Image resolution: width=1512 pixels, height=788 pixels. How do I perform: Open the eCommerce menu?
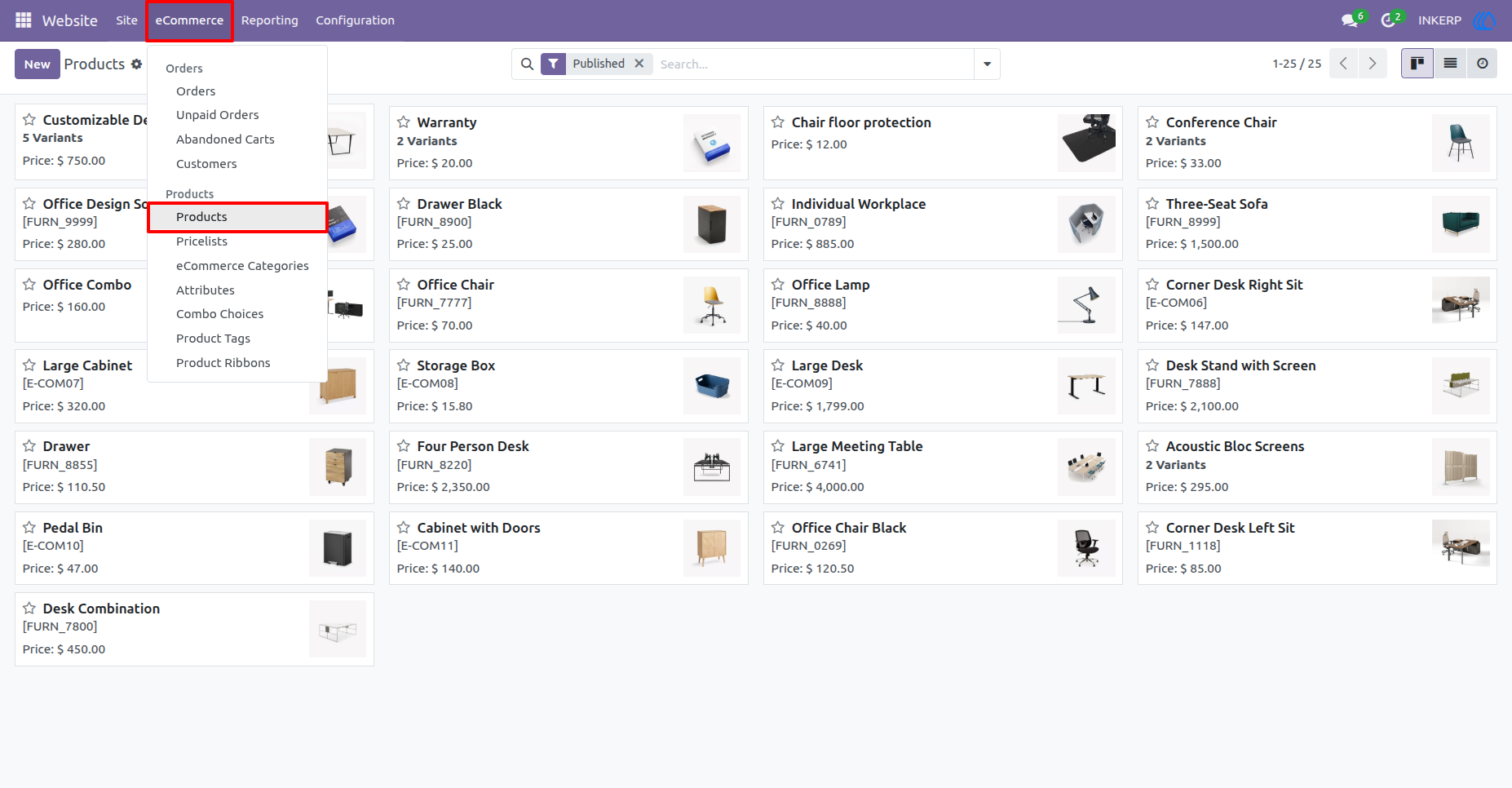point(189,20)
